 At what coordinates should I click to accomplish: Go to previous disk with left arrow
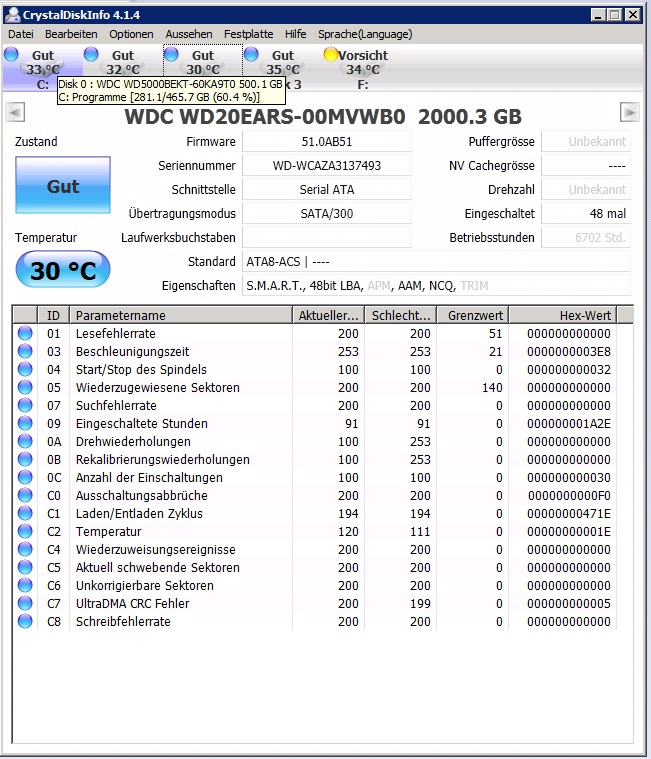[15, 113]
